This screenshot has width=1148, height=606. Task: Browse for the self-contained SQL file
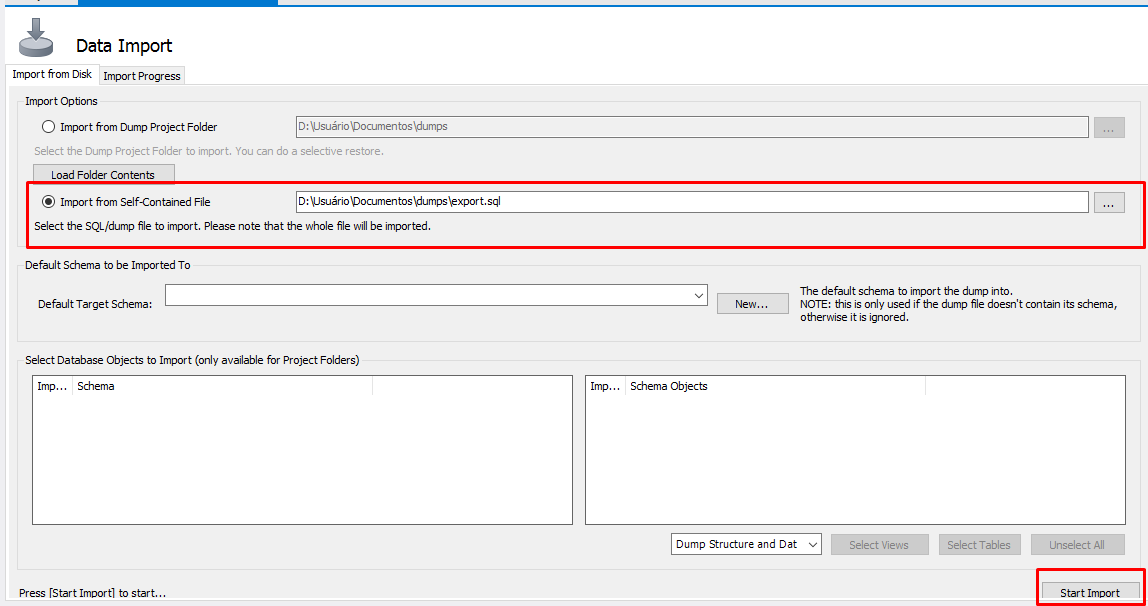(x=1108, y=203)
